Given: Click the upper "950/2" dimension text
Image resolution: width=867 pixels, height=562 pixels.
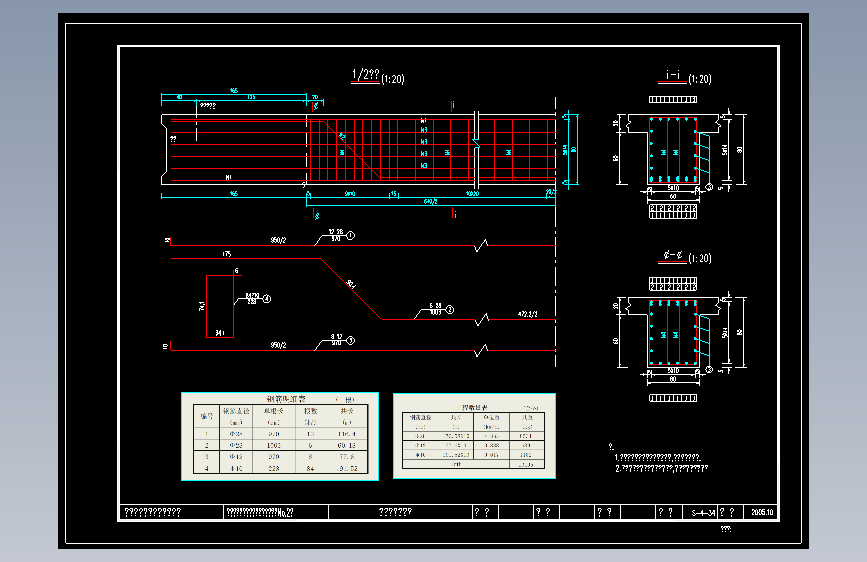Looking at the screenshot, I should click(x=278, y=241).
